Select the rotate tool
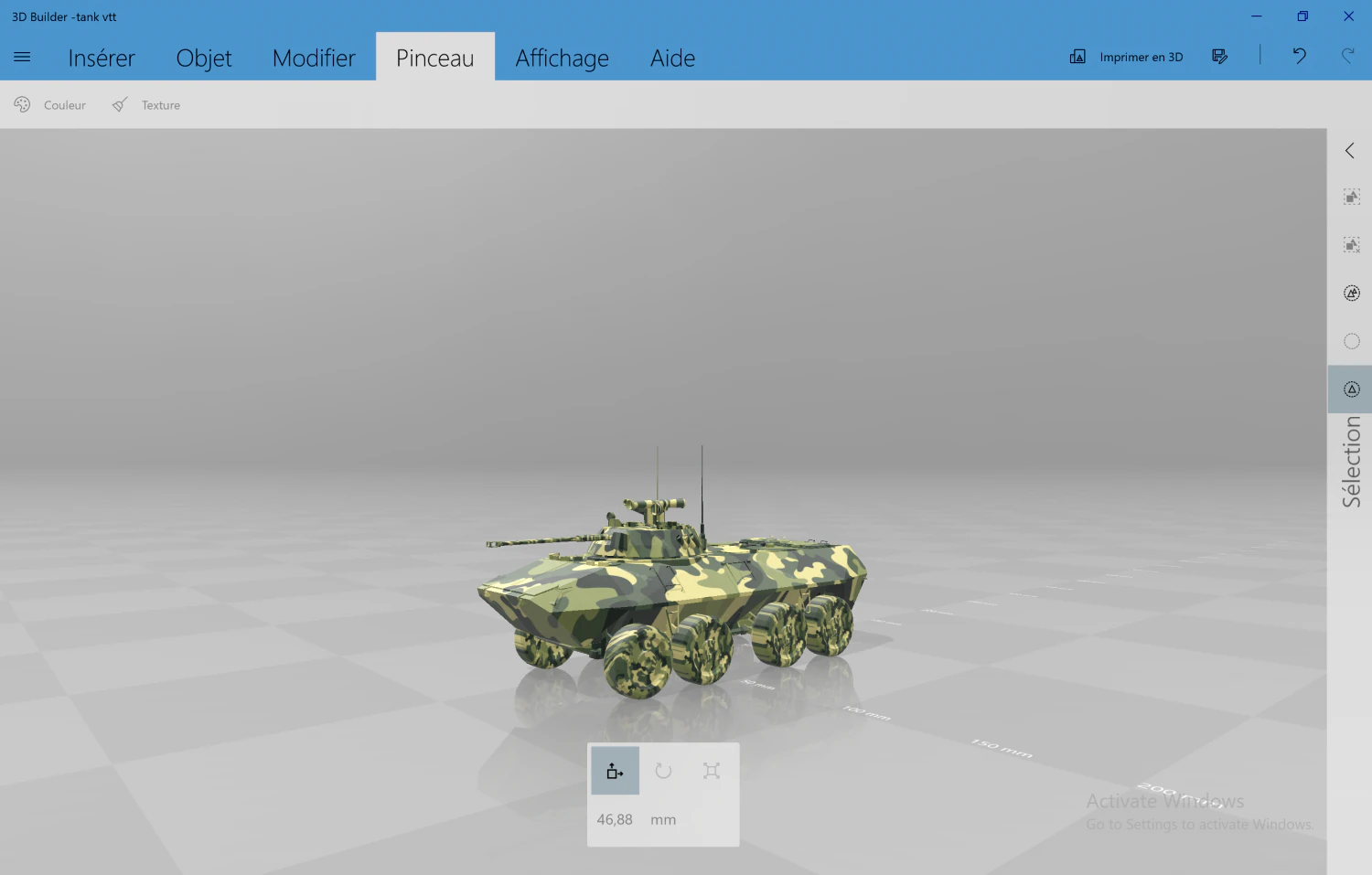1372x875 pixels. point(663,771)
